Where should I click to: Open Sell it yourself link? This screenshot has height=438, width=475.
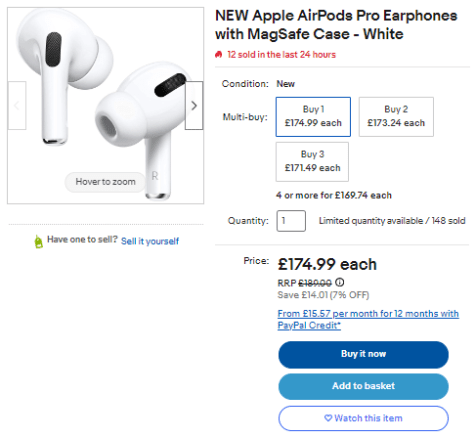pyautogui.click(x=150, y=241)
